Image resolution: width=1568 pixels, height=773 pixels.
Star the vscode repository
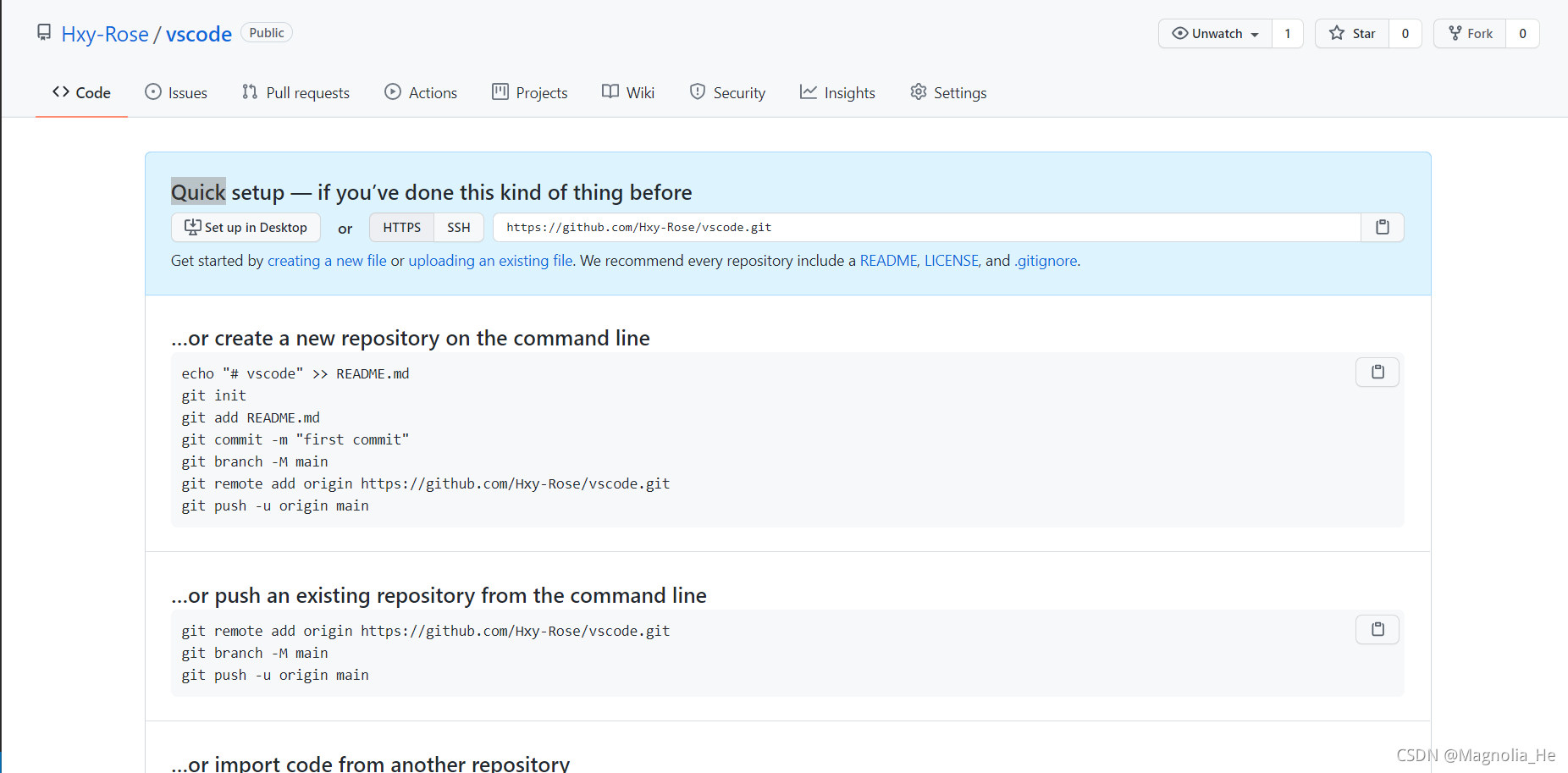pos(1352,33)
